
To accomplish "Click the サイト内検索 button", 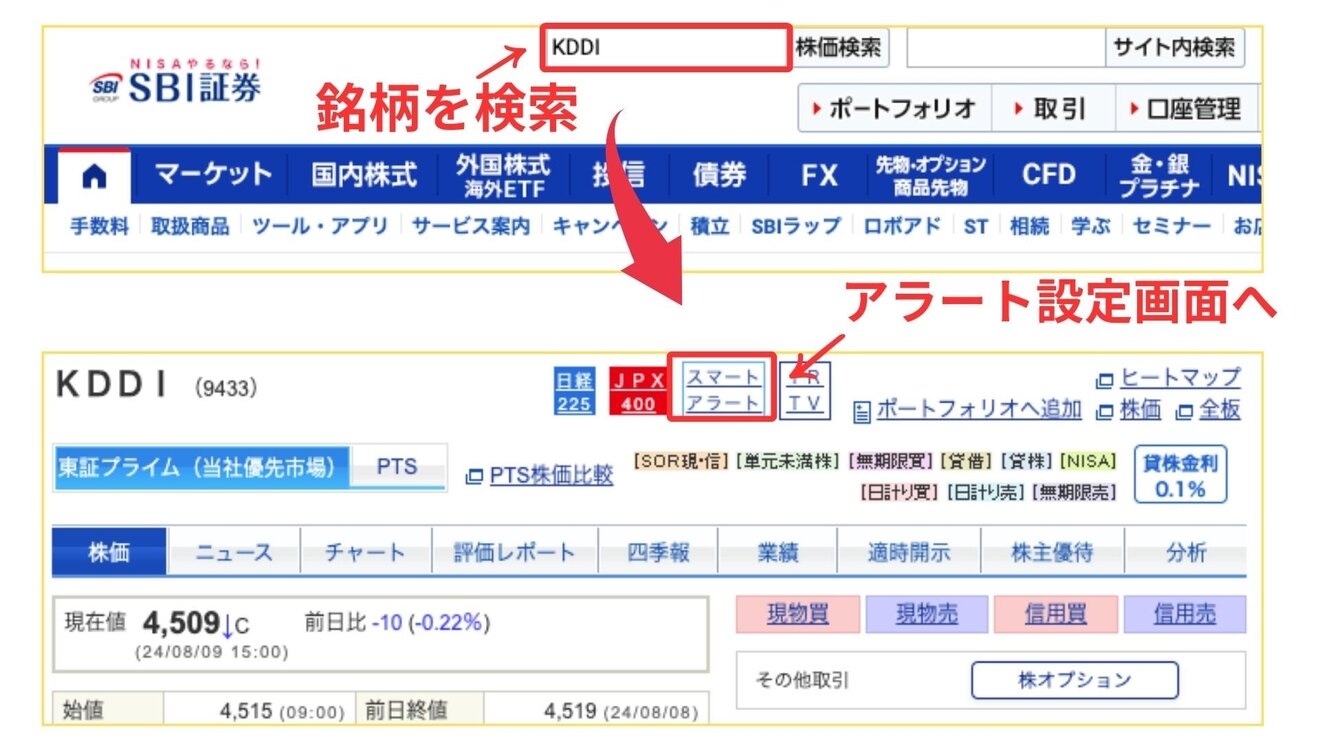I will [1174, 47].
